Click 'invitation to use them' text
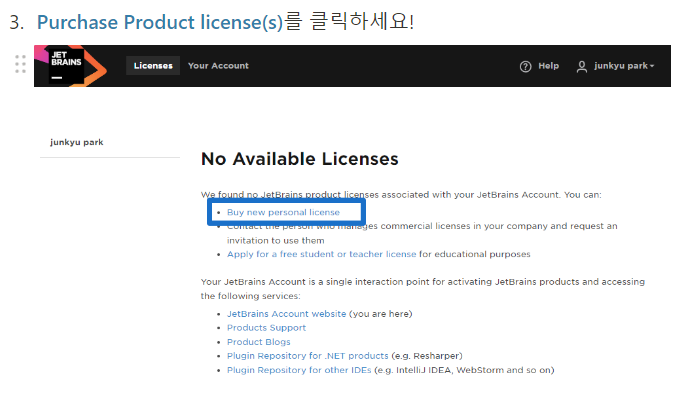This screenshot has width=676, height=400. 275,241
